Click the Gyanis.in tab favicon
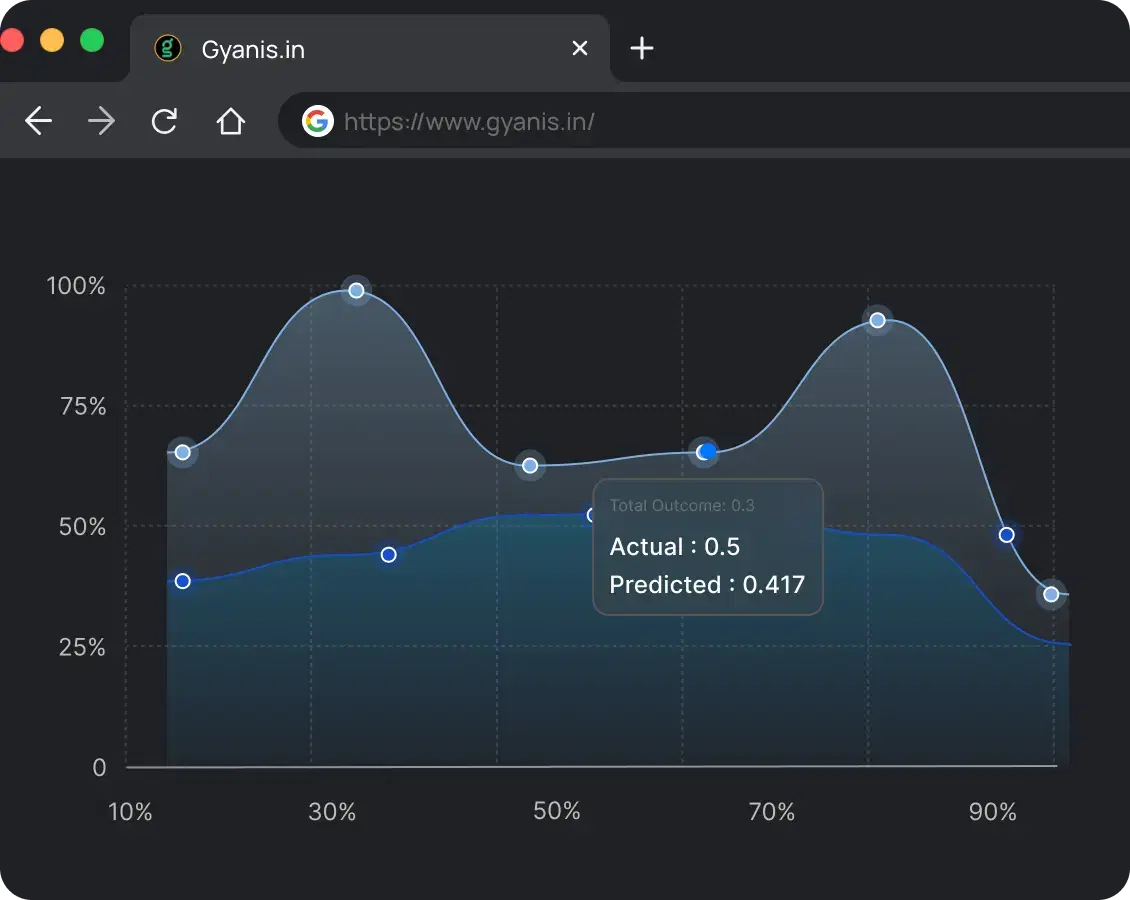Screen dimensions: 1130x900 coord(168,48)
